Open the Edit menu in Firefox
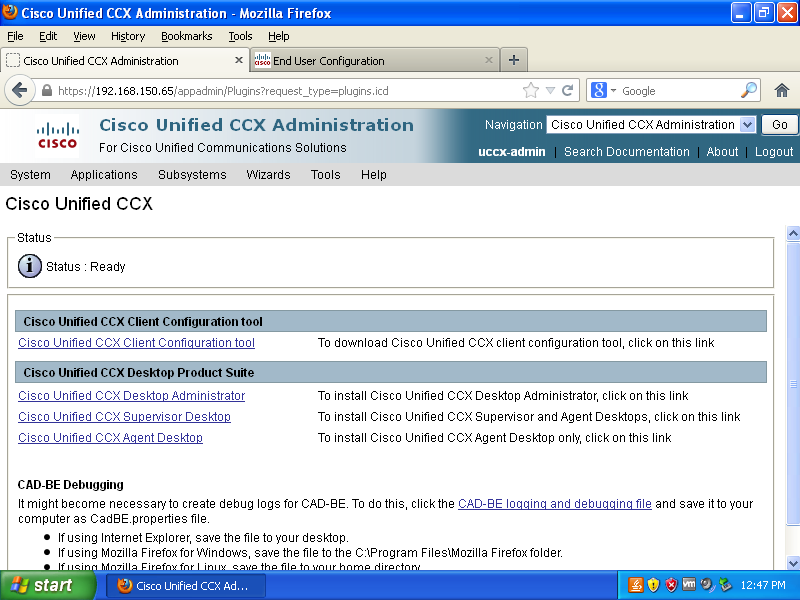The width and height of the screenshot is (800, 600). click(48, 36)
